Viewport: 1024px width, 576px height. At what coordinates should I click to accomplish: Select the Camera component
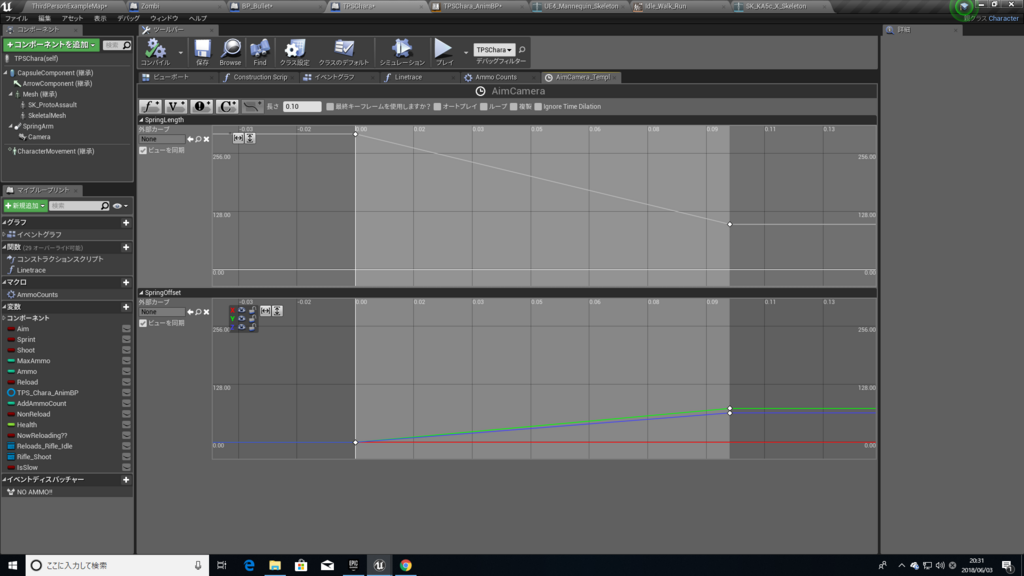pos(39,137)
